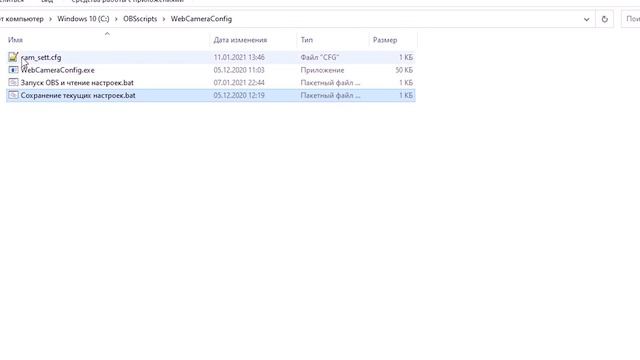The height and width of the screenshot is (360, 640).
Task: Expand the chevron before Windows 10 (C:)
Action: click(x=50, y=19)
